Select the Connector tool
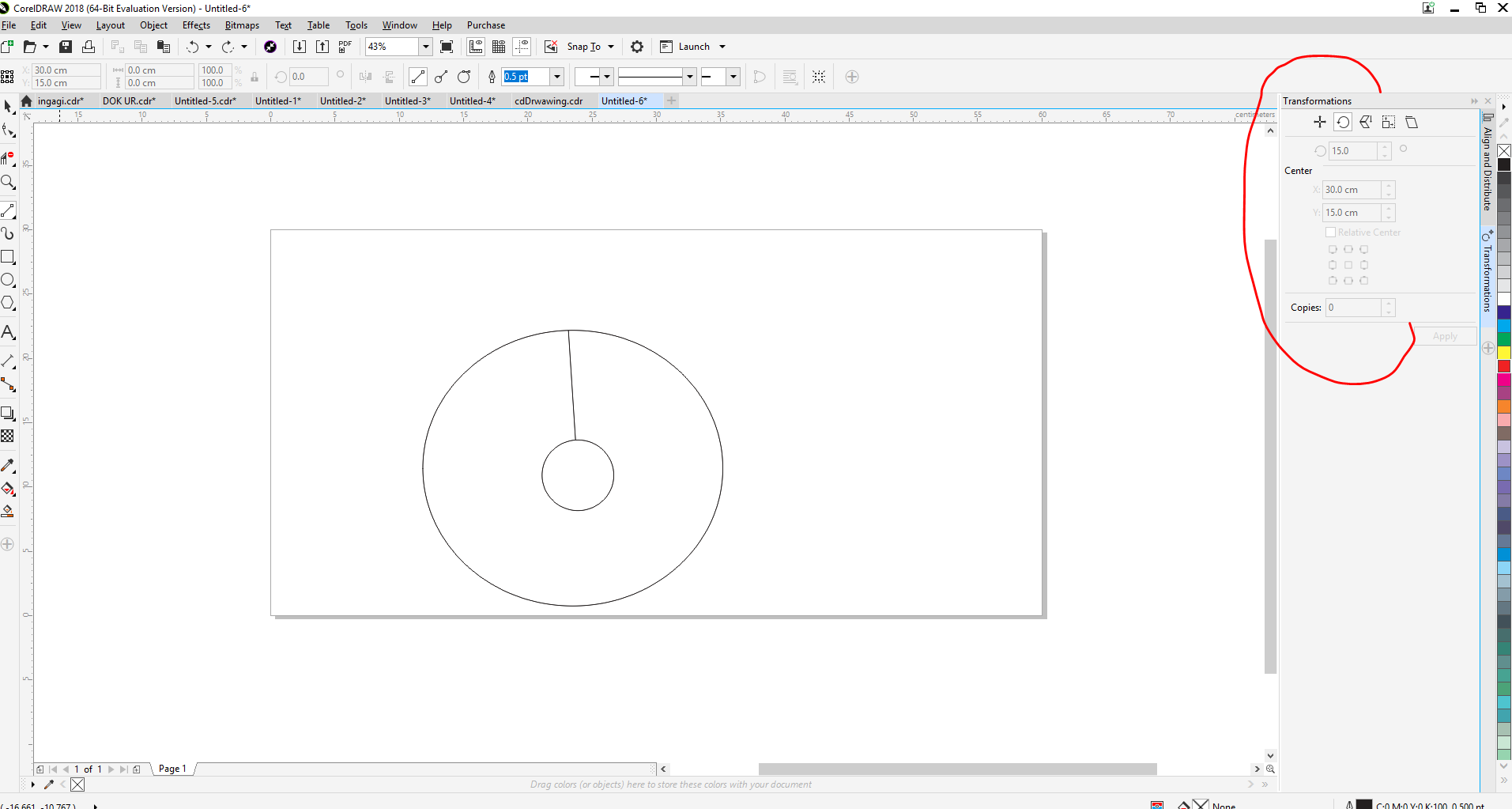Screen dimensions: 1512x809 (9, 385)
